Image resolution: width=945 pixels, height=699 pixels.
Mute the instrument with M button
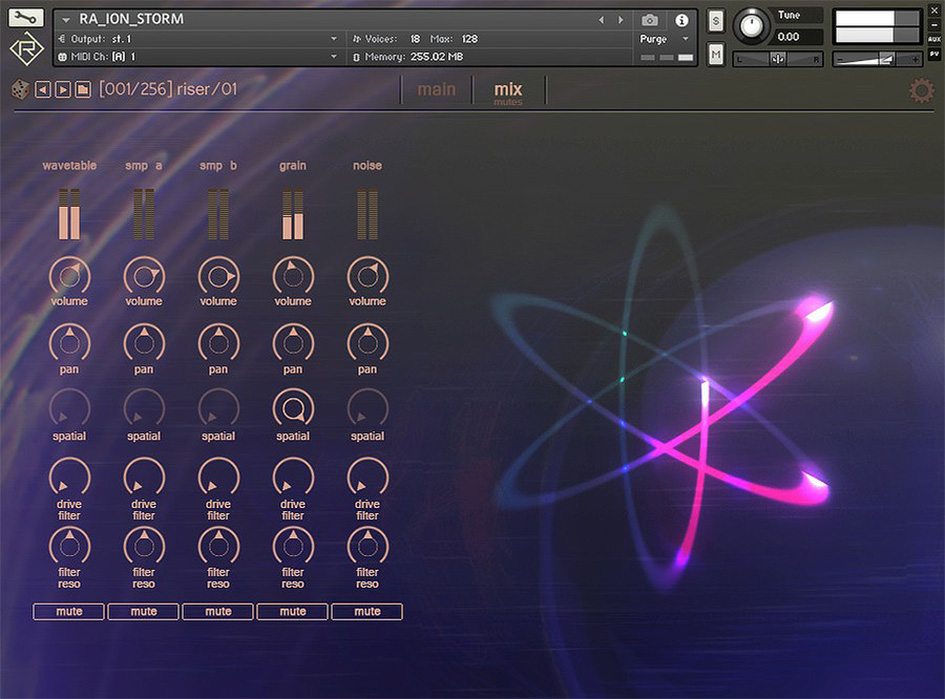(x=715, y=55)
